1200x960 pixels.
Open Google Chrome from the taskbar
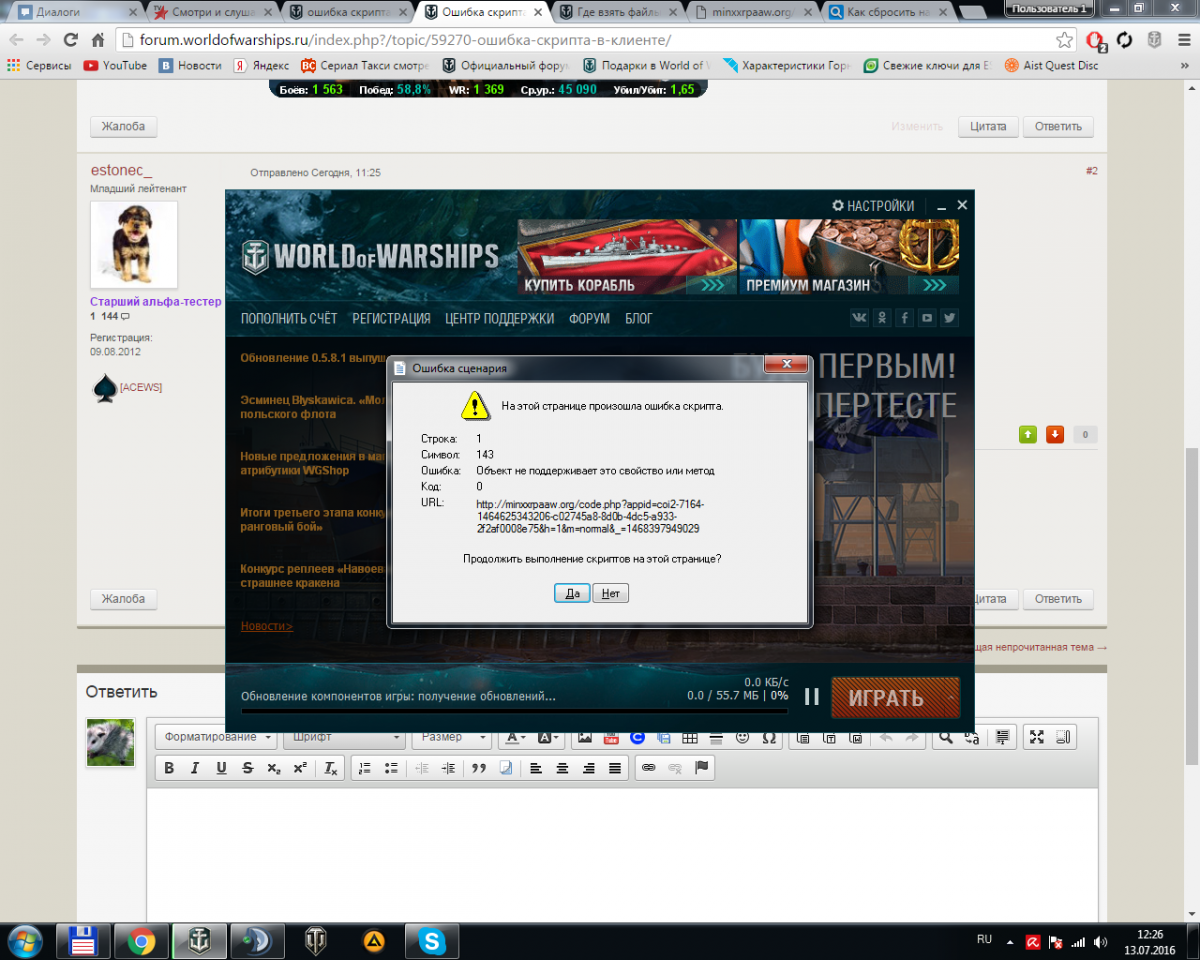tap(141, 941)
